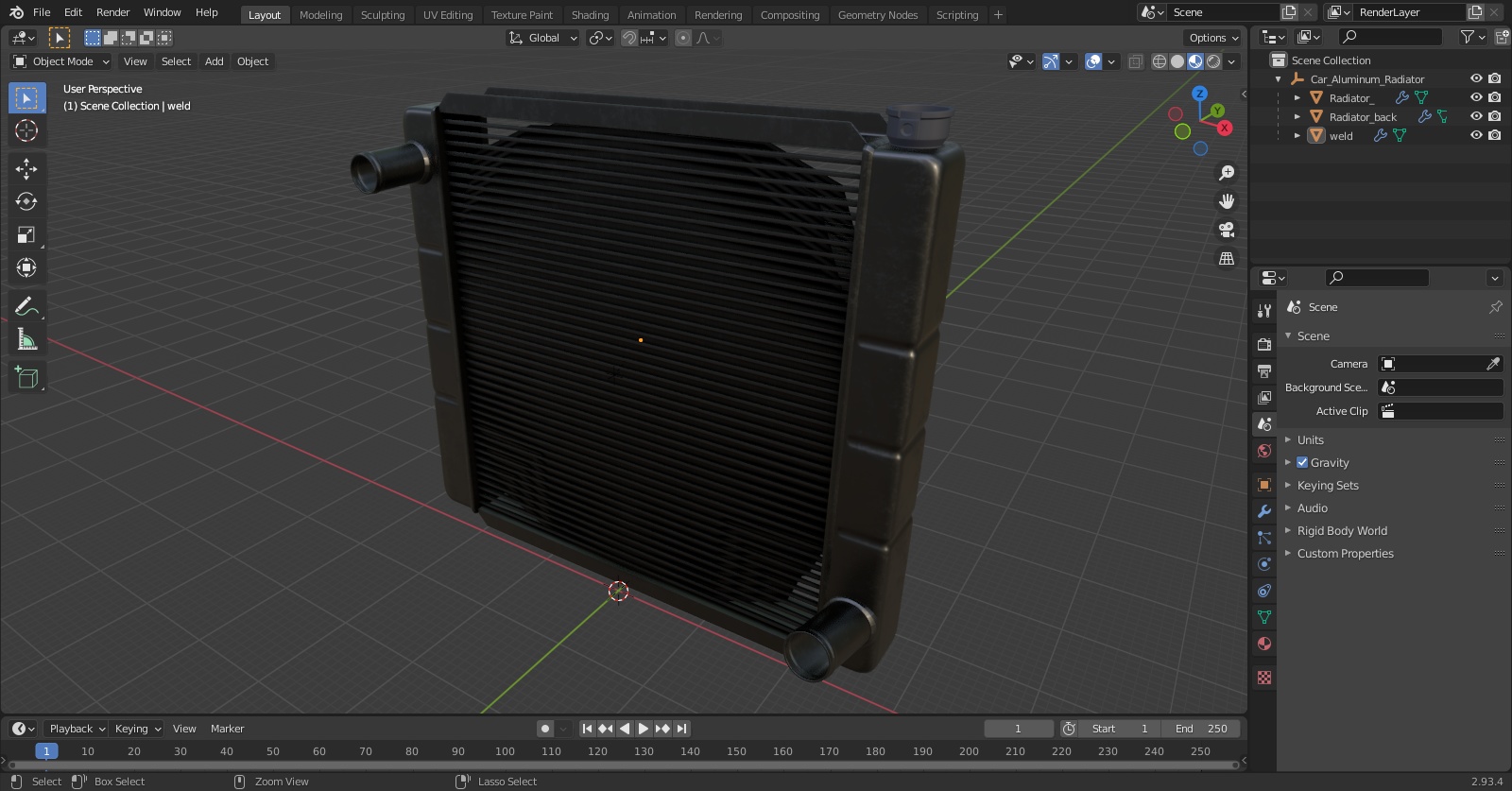Viewport: 1512px width, 791px height.
Task: Select the Cursor tool in toolbar
Action: coord(26,130)
